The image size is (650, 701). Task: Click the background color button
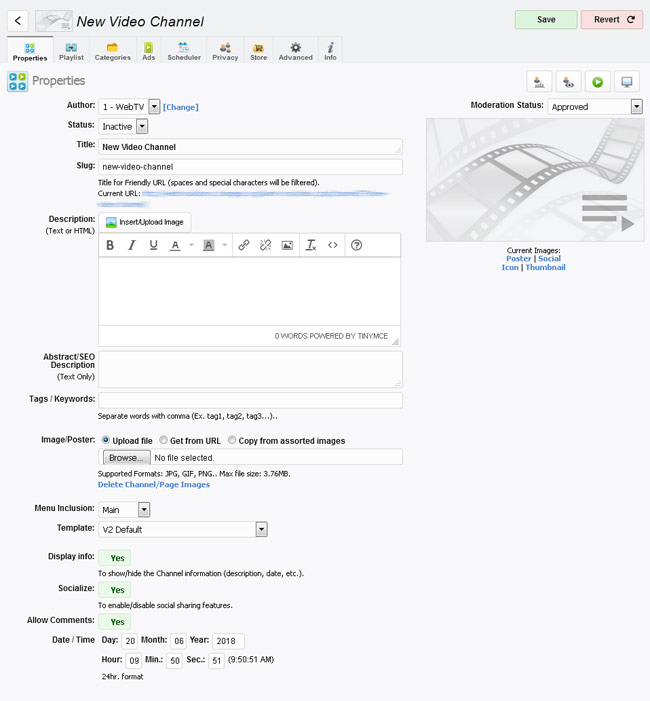click(208, 245)
